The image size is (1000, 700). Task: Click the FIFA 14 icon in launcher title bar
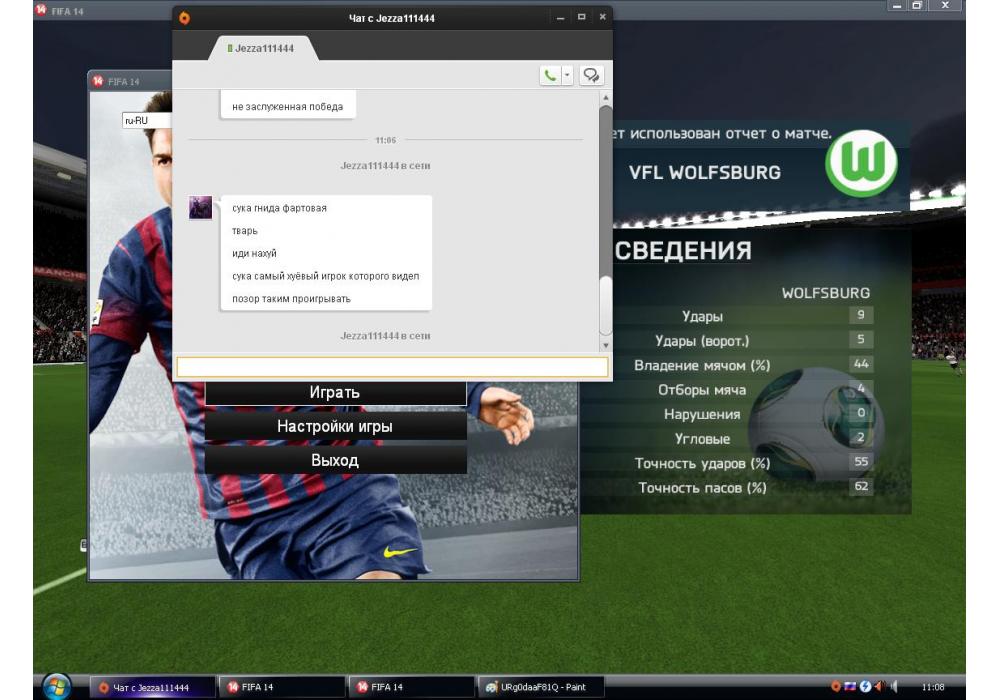98,81
